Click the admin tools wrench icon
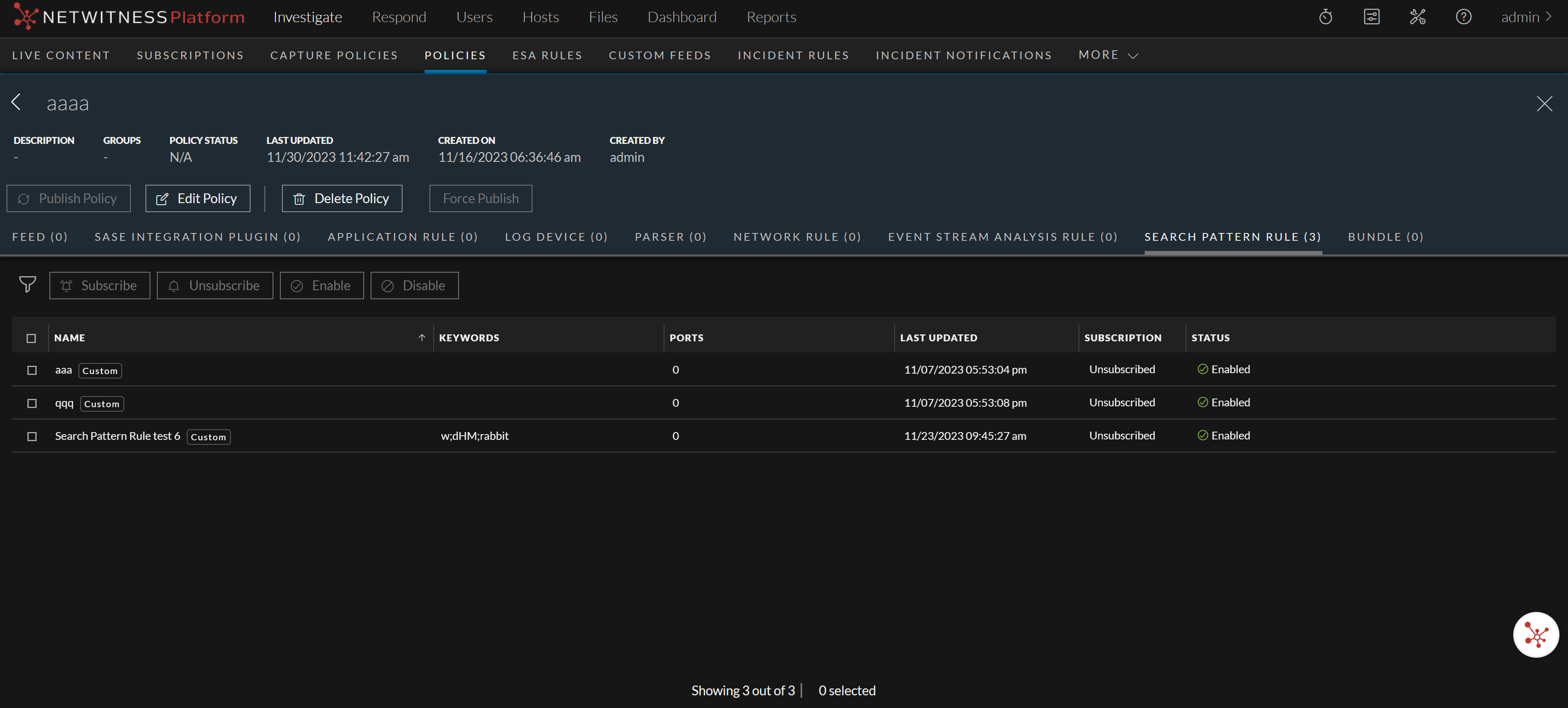The width and height of the screenshot is (1568, 708). (x=1417, y=16)
